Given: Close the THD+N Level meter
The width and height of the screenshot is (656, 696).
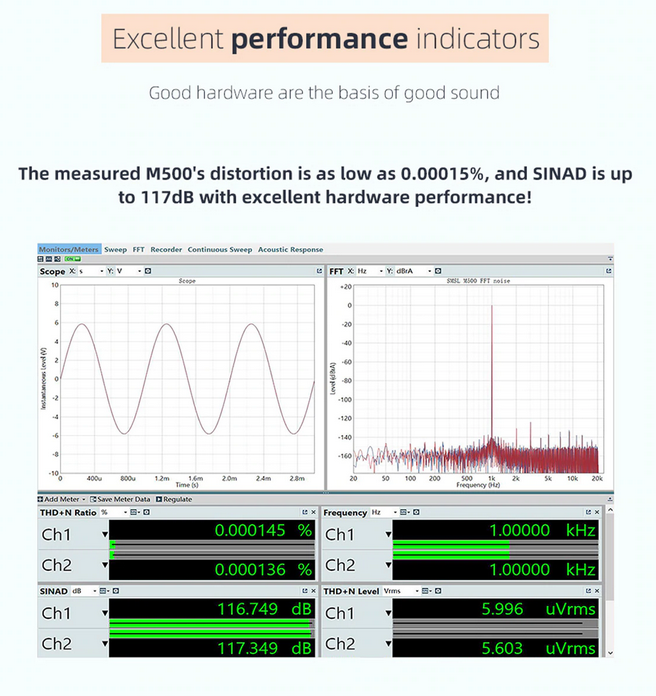Looking at the screenshot, I should click(x=597, y=591).
